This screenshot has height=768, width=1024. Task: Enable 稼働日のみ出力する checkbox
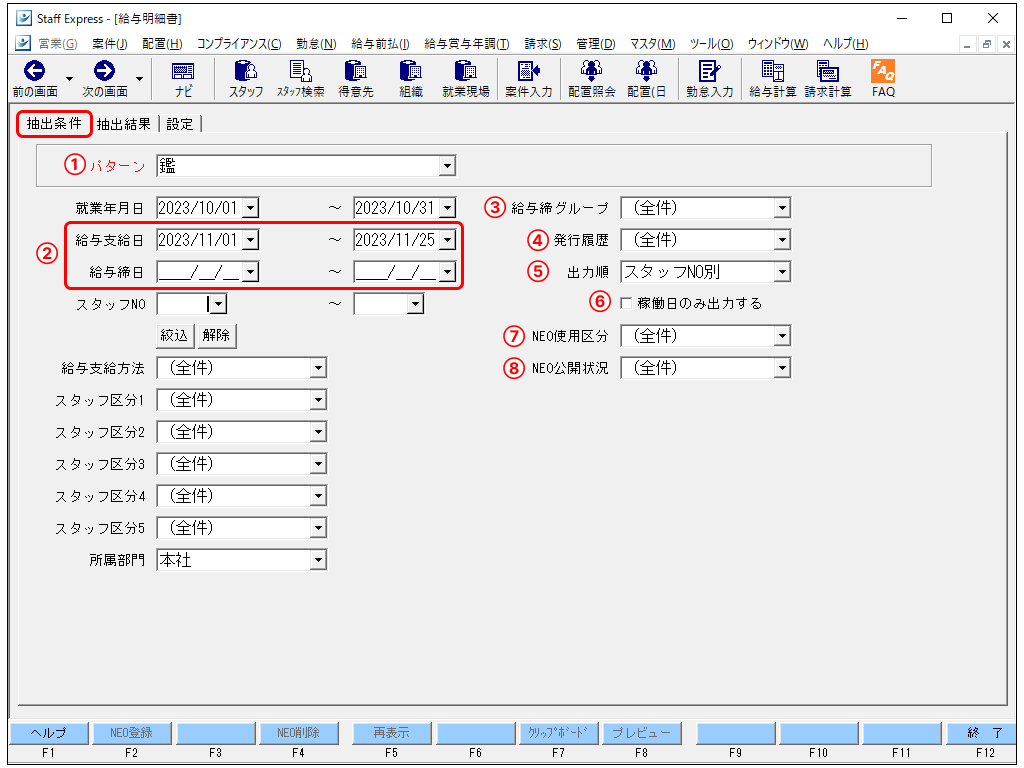626,303
